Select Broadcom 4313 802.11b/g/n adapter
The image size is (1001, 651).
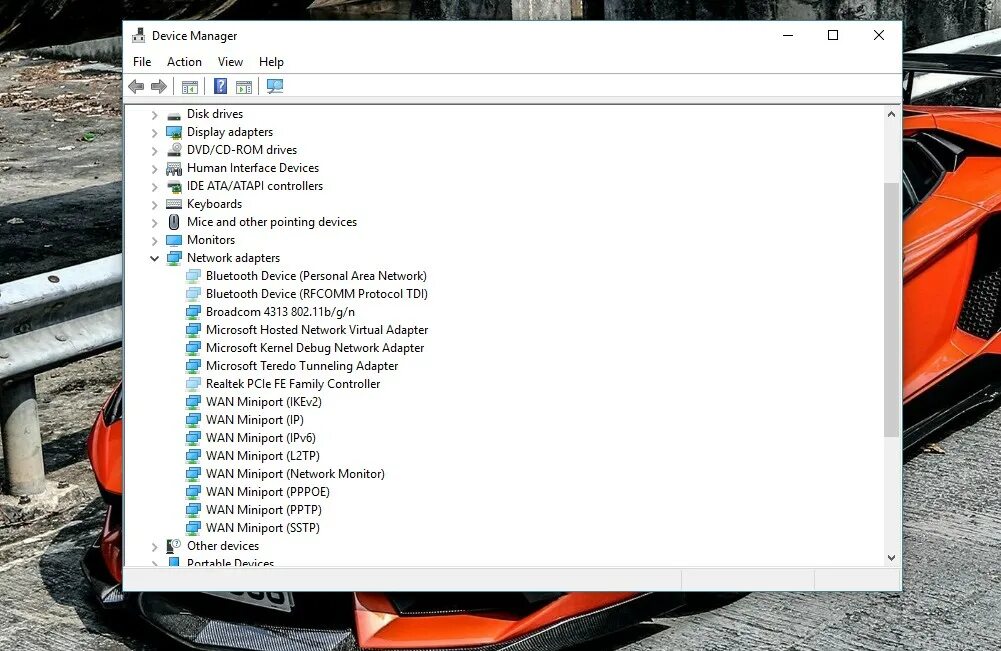(280, 311)
